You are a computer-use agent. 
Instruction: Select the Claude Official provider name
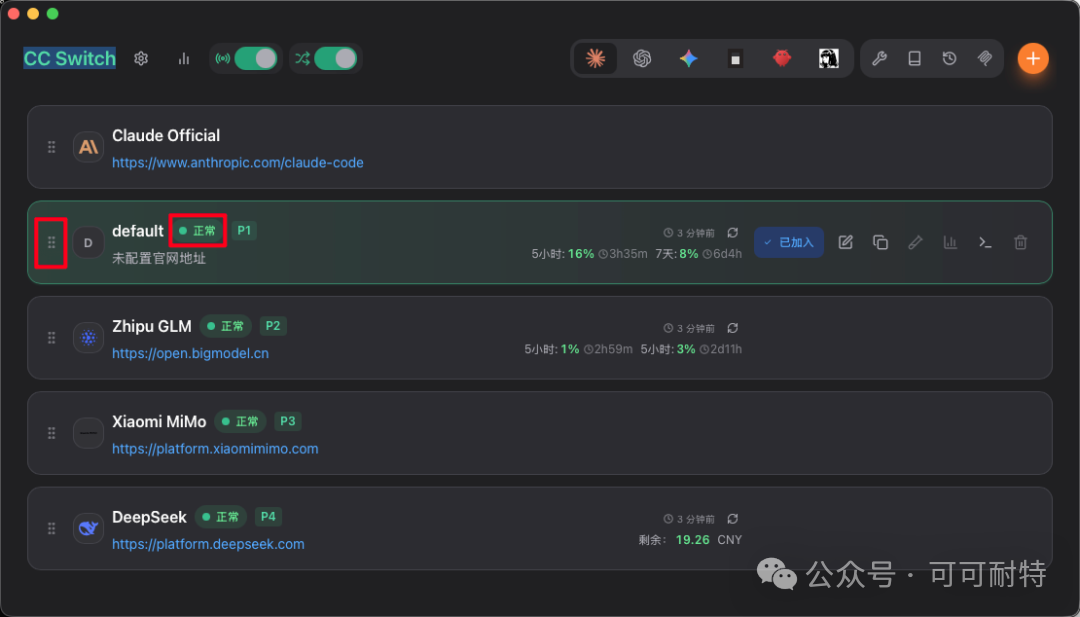pyautogui.click(x=166, y=136)
